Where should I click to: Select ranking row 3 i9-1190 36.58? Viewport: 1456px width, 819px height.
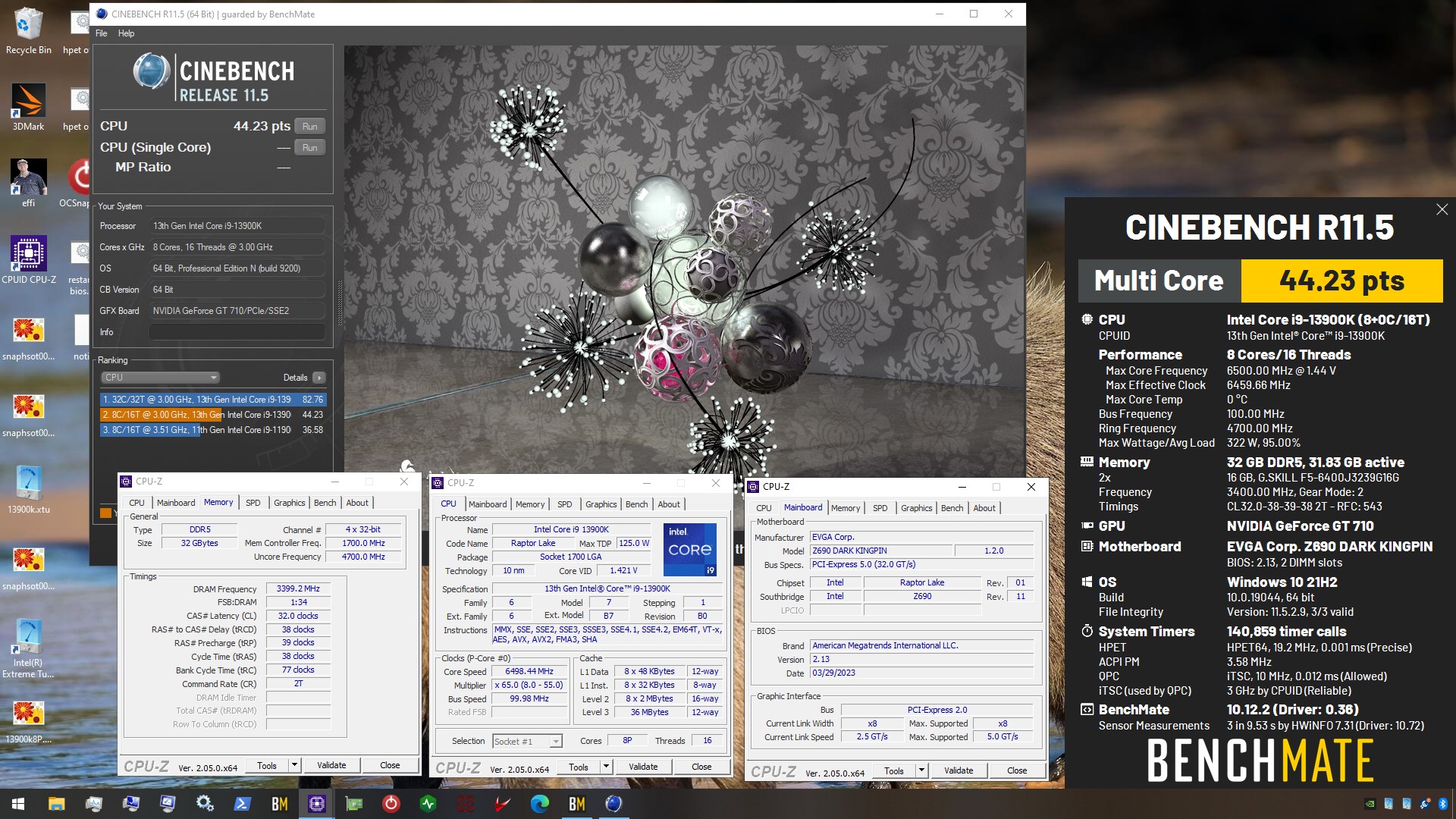pos(213,430)
